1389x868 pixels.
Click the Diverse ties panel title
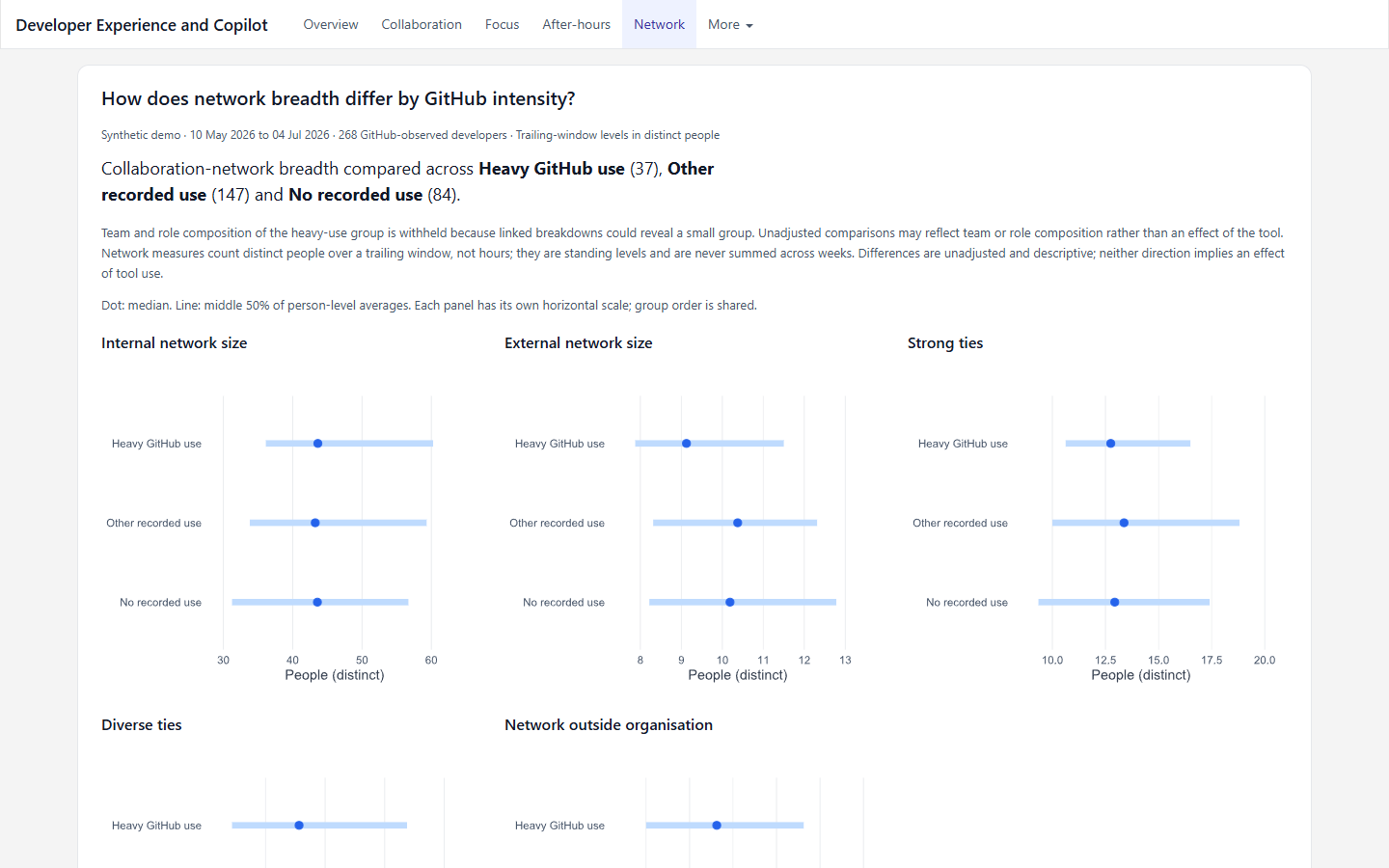(x=141, y=725)
